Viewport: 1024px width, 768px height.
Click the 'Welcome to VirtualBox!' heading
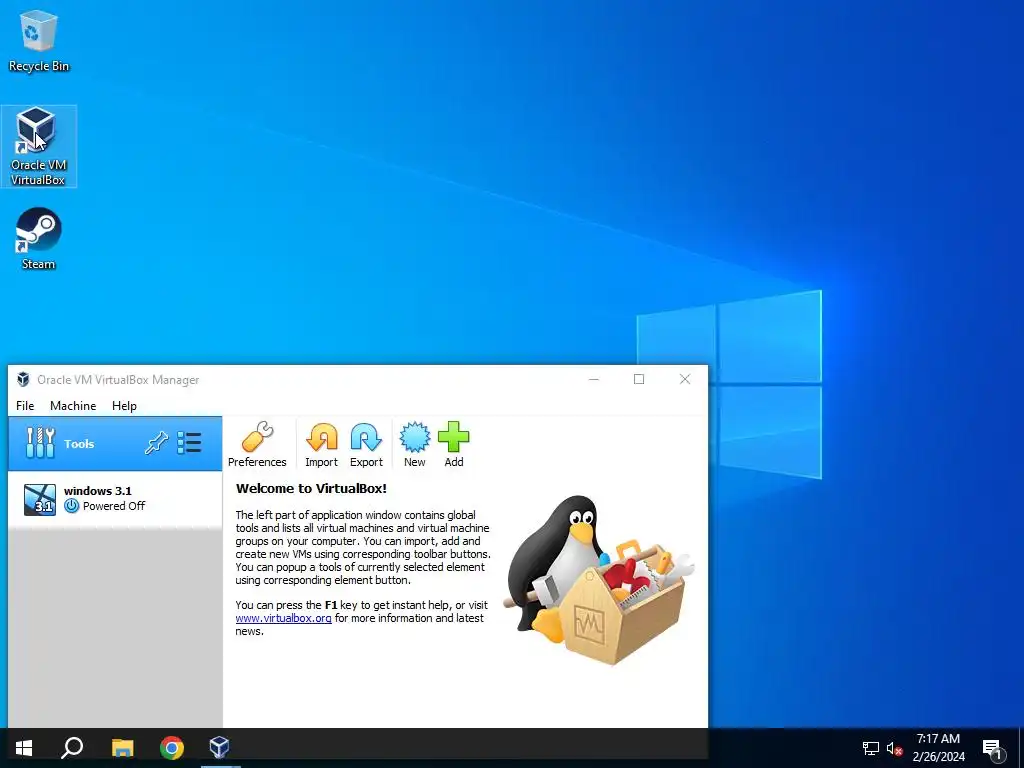pos(311,488)
